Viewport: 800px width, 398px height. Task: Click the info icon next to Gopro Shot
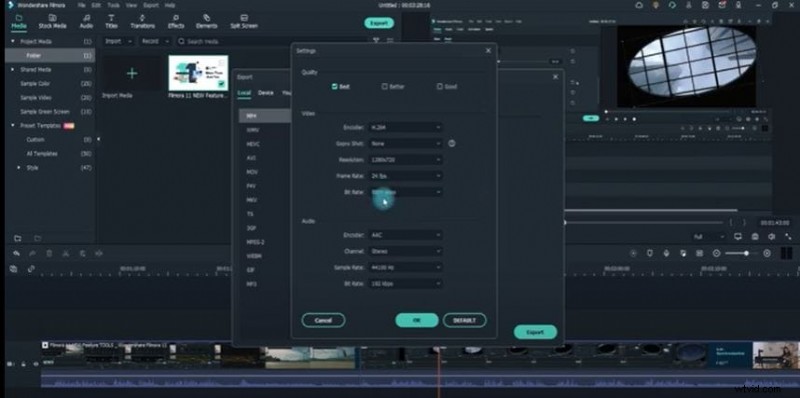pyautogui.click(x=452, y=143)
